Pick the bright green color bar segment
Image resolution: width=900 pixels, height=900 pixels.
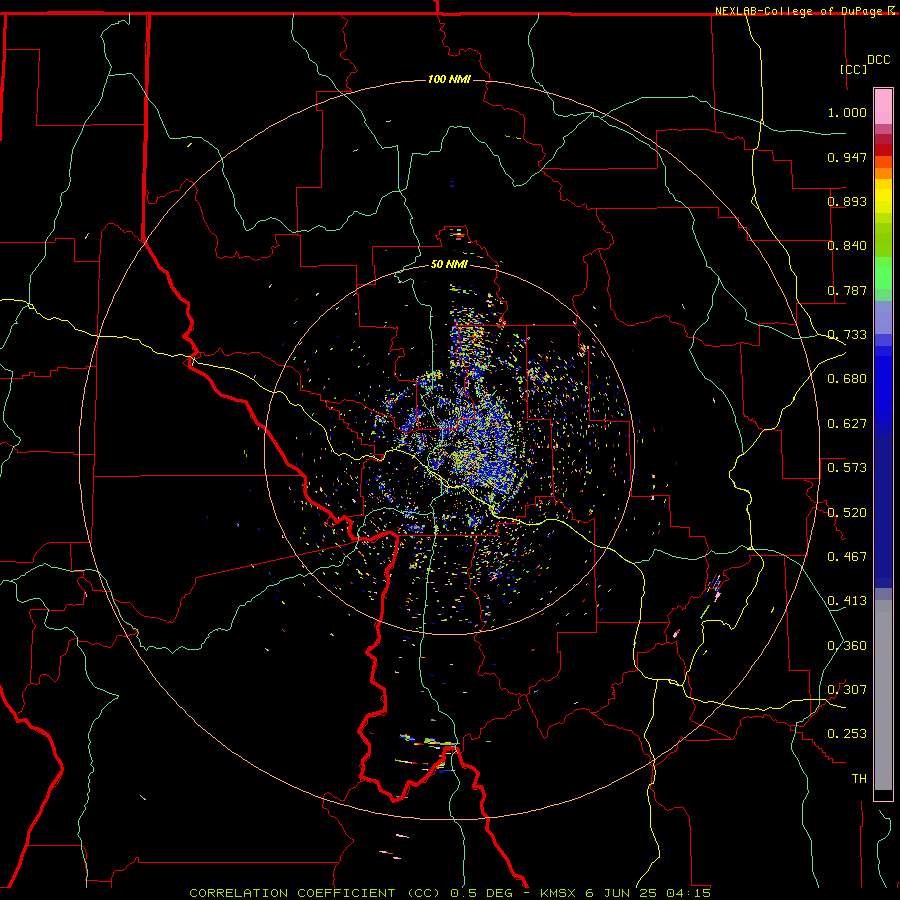pos(883,273)
